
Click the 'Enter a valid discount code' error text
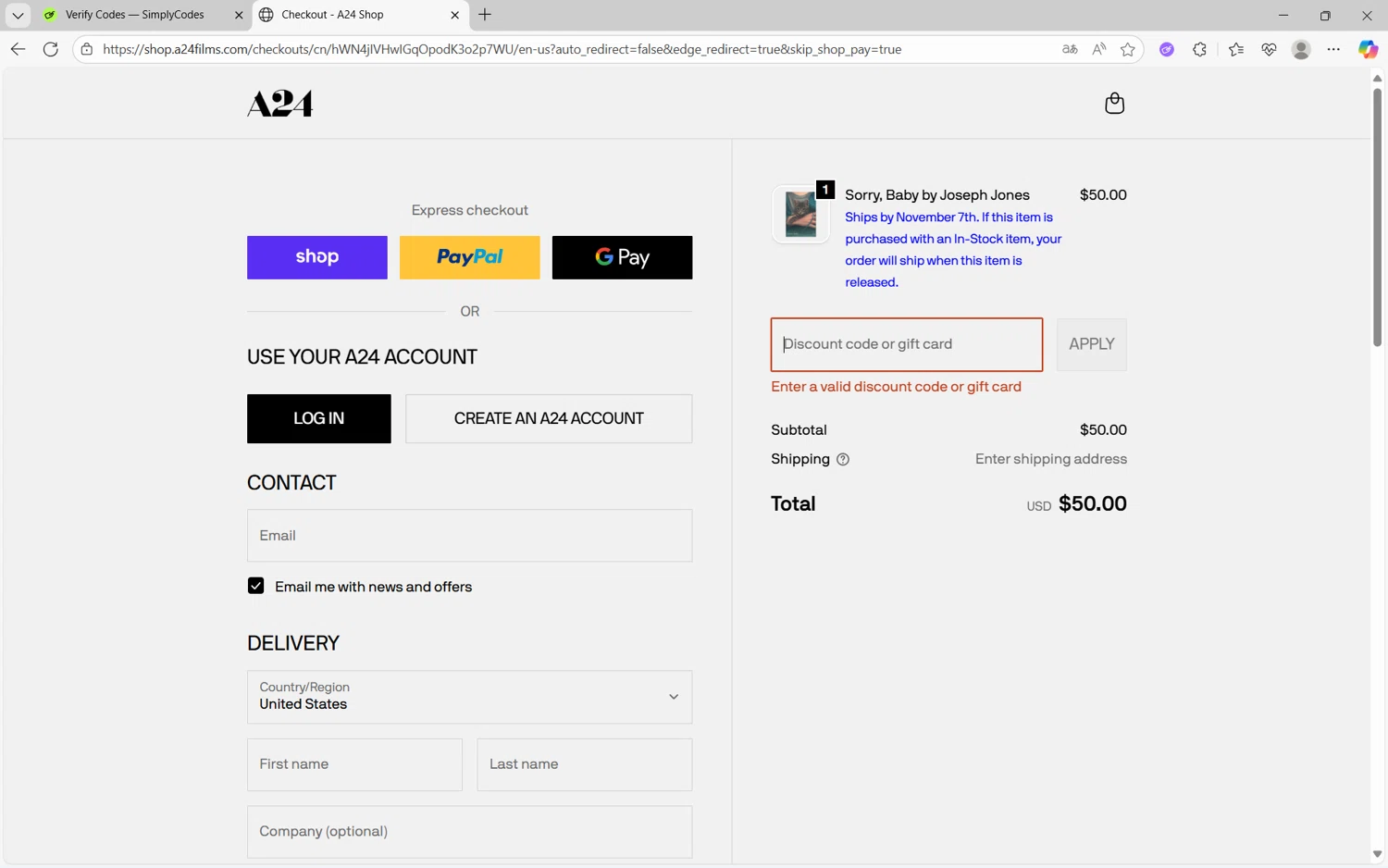[x=896, y=387]
